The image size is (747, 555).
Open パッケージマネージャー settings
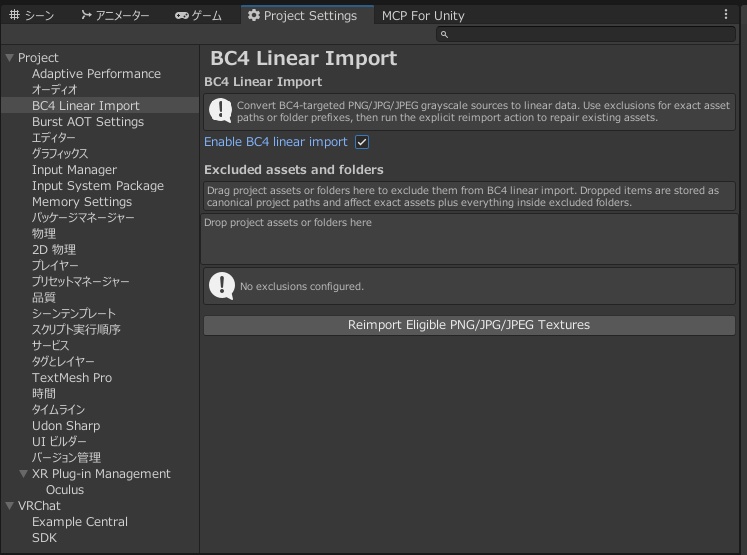click(x=83, y=218)
